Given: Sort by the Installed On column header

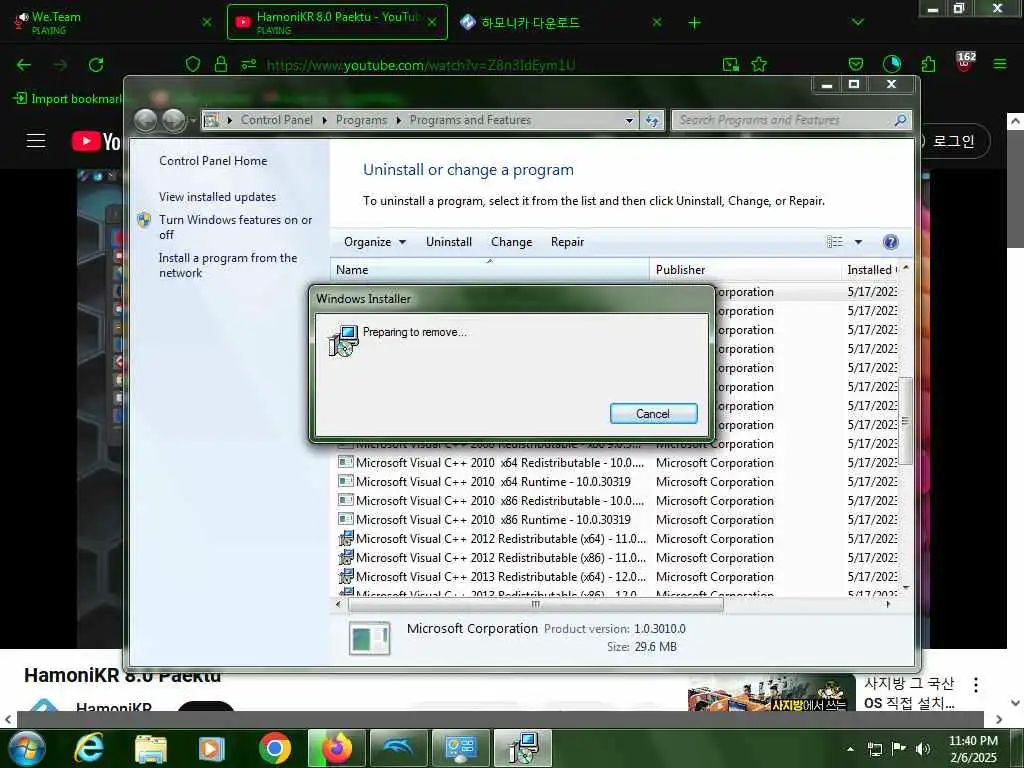Looking at the screenshot, I should pyautogui.click(x=871, y=270).
